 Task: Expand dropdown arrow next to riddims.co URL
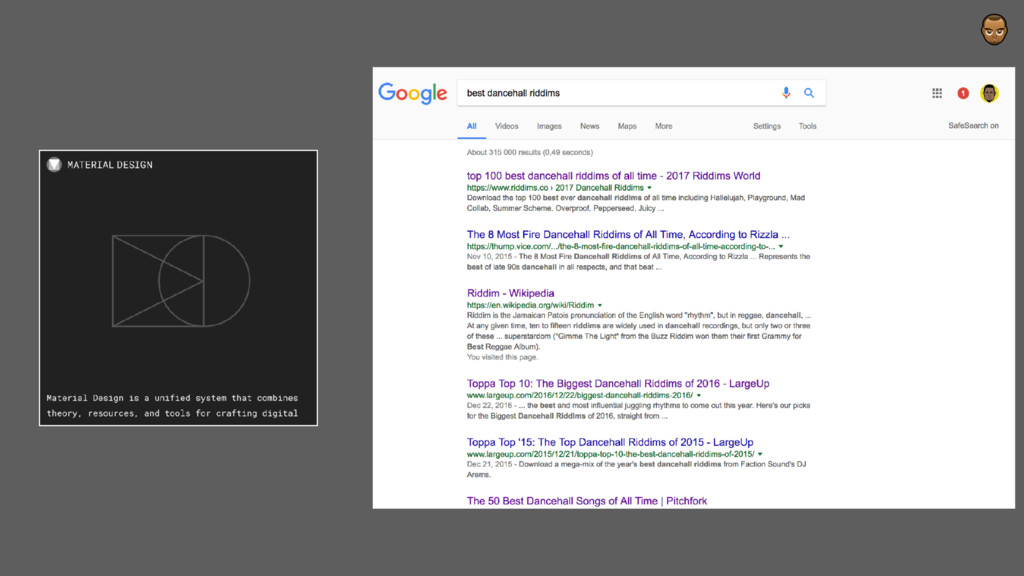click(649, 188)
